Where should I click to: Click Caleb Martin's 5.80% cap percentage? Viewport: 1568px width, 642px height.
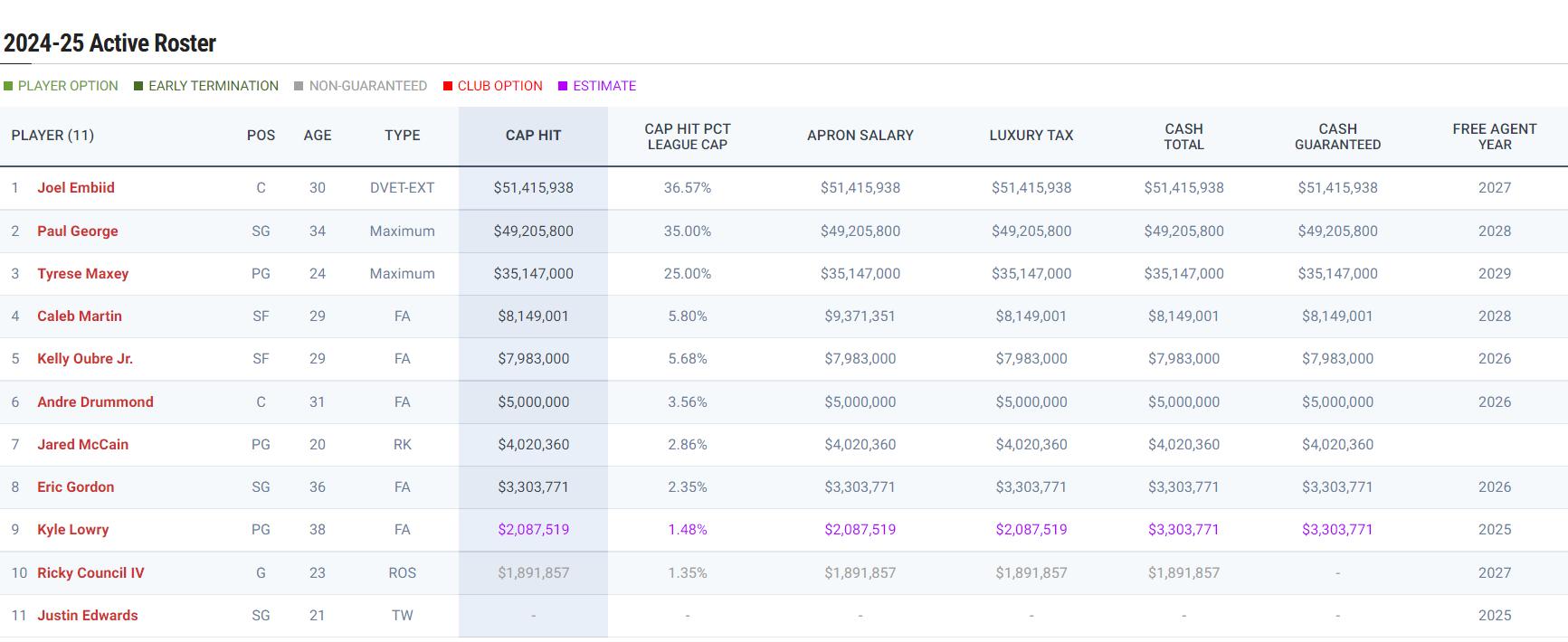(688, 316)
